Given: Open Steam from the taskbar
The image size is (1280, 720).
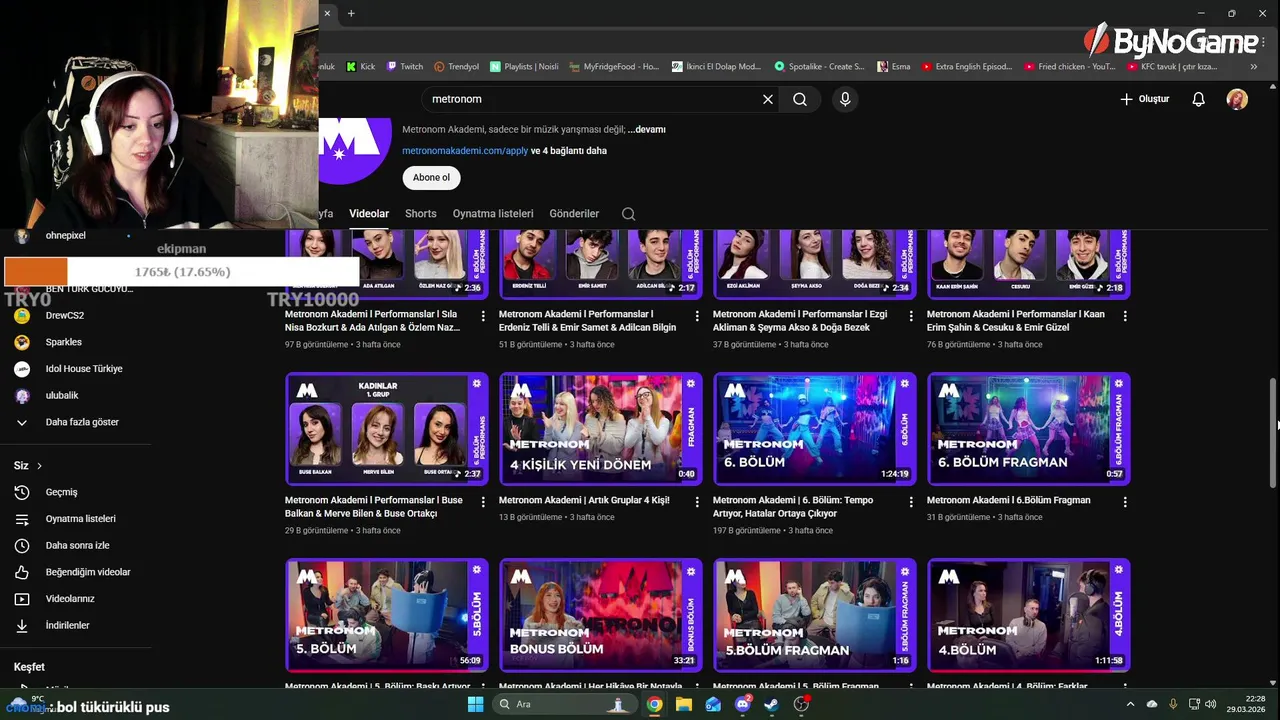Looking at the screenshot, I should coord(772,704).
